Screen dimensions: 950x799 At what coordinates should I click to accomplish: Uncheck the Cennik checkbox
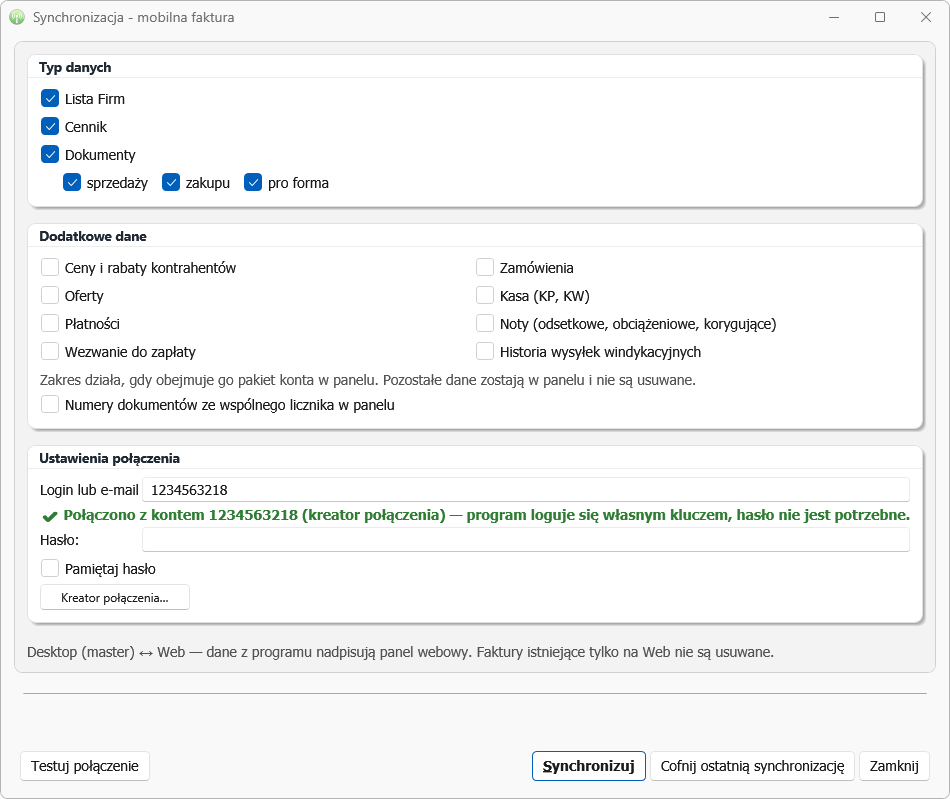(50, 127)
